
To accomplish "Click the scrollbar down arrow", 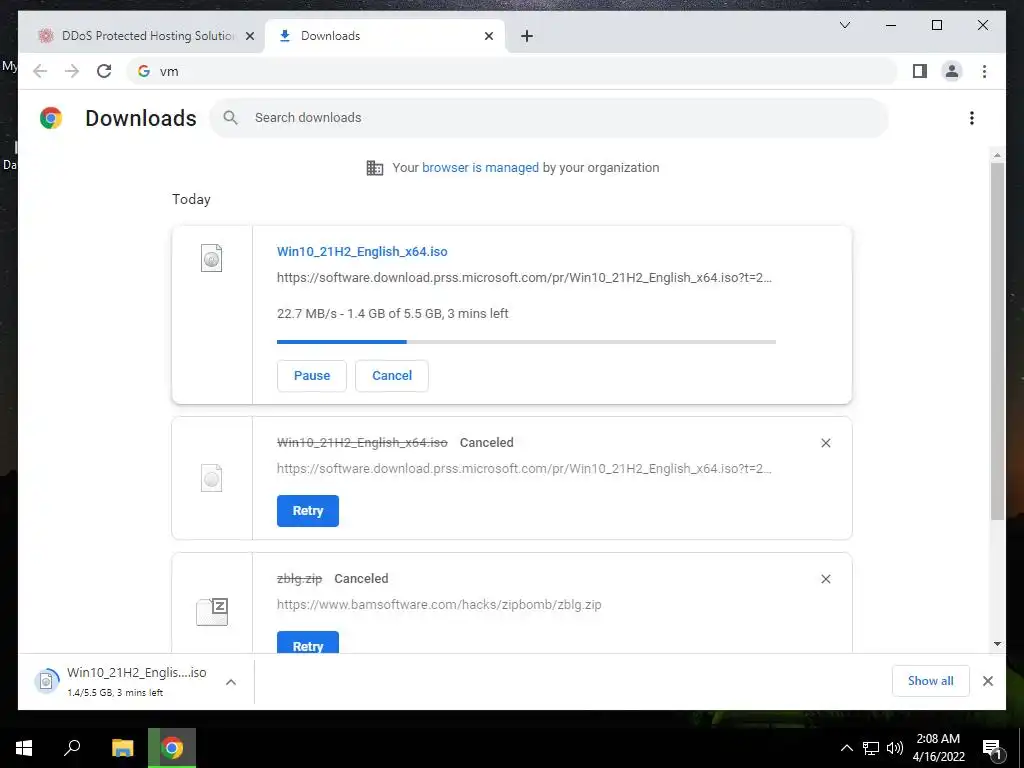I will coord(997,643).
